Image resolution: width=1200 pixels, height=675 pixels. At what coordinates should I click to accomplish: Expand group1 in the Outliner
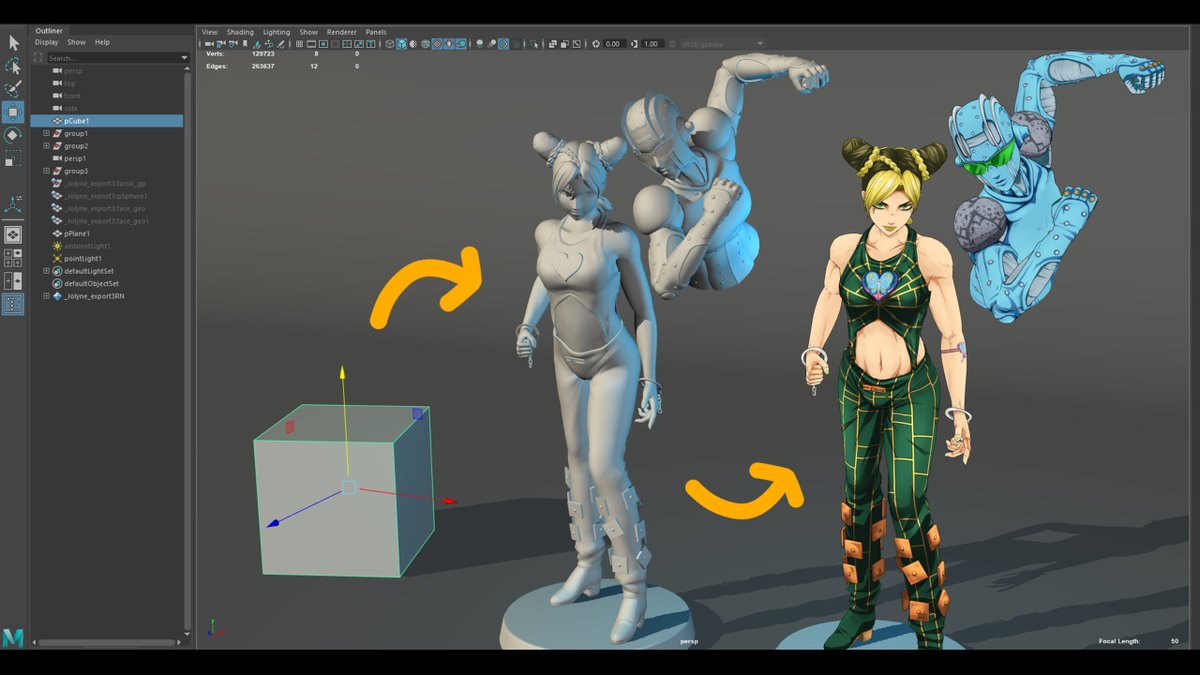(46, 133)
